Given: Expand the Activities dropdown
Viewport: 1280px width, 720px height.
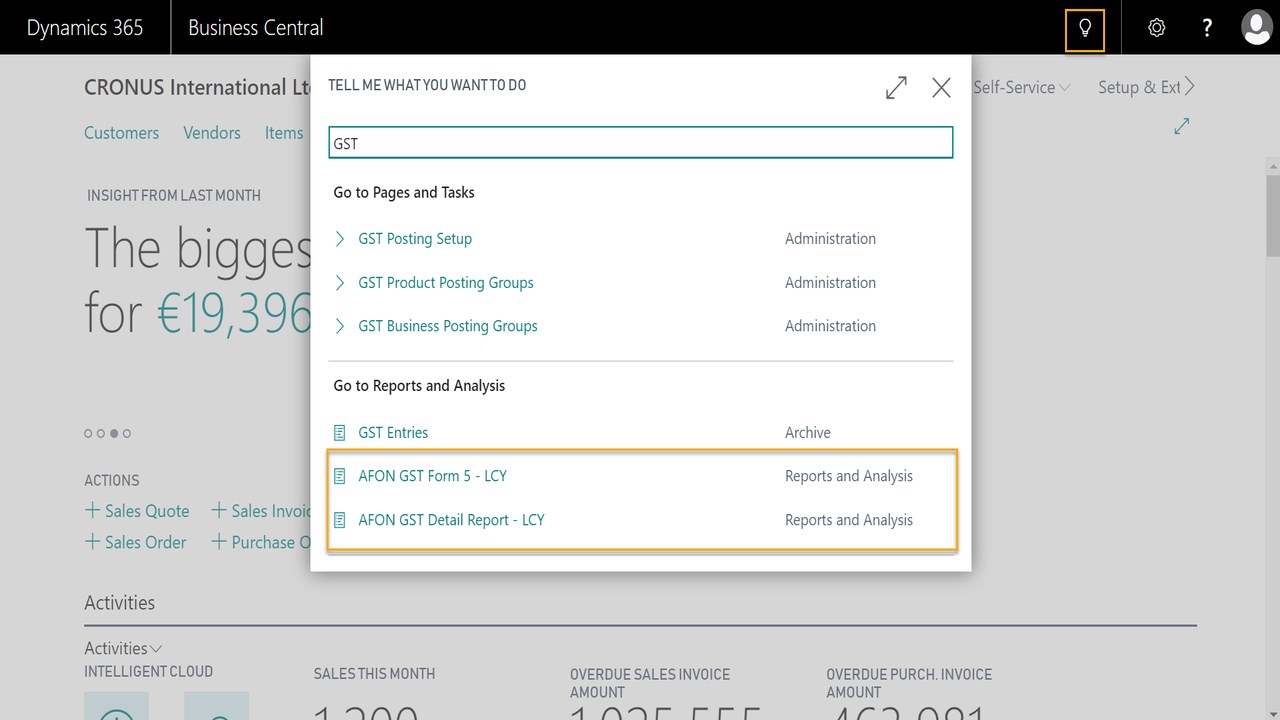Looking at the screenshot, I should 123,648.
